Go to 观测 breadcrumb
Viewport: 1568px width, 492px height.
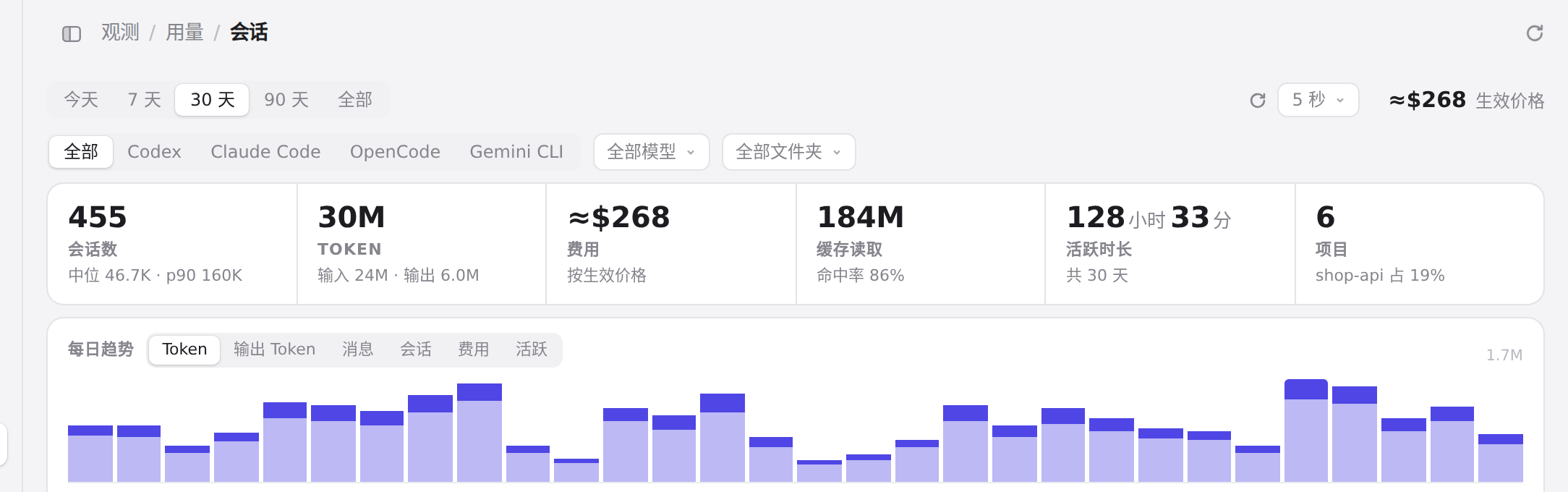click(x=120, y=33)
